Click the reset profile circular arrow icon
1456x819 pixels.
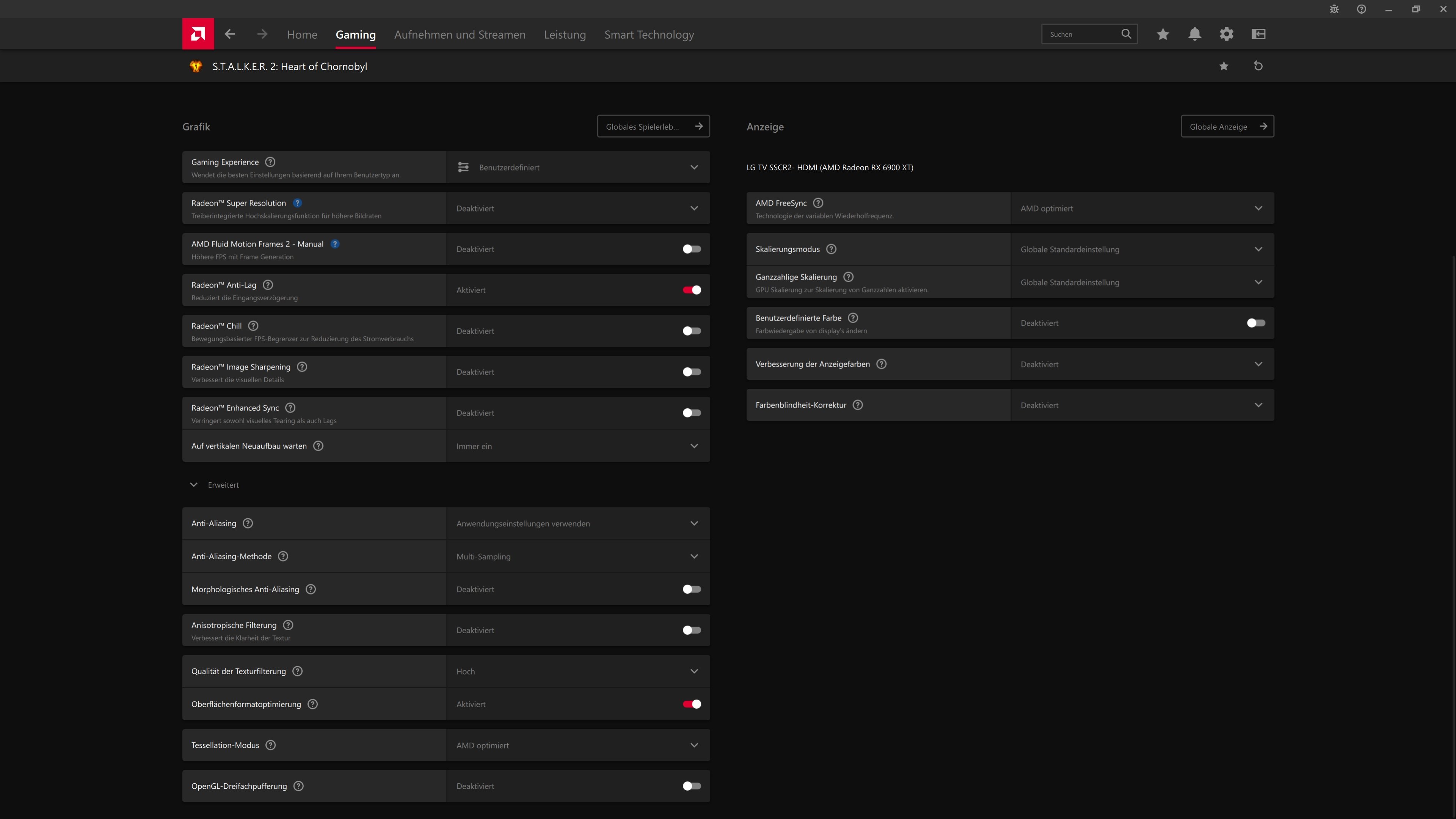tap(1258, 66)
